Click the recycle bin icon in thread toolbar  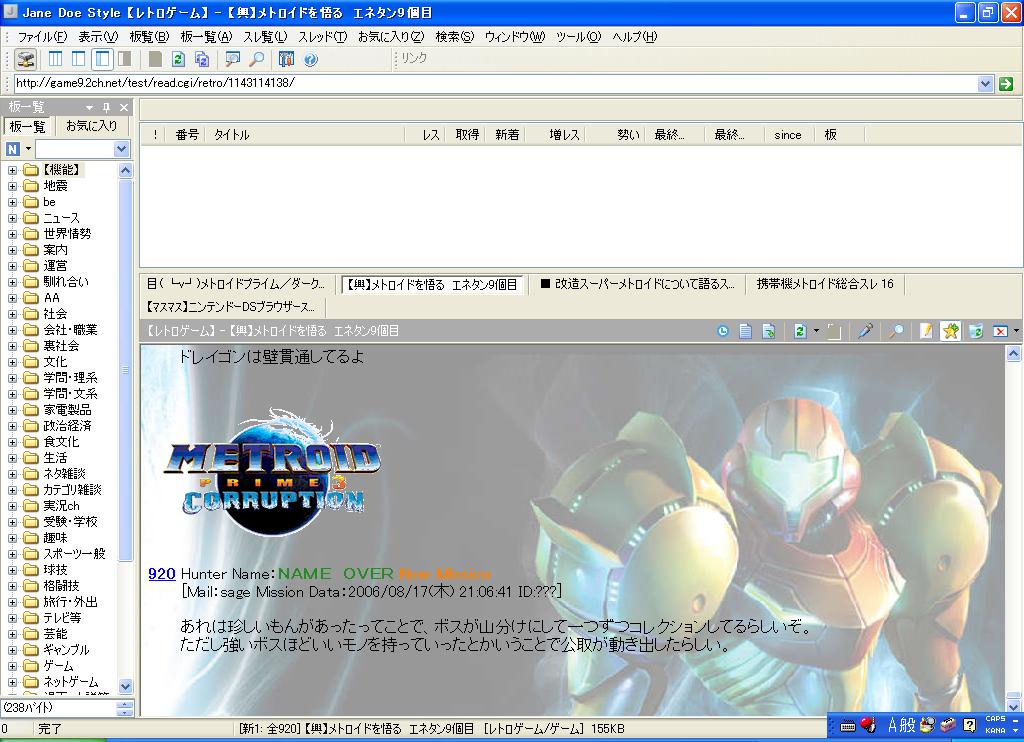click(976, 331)
